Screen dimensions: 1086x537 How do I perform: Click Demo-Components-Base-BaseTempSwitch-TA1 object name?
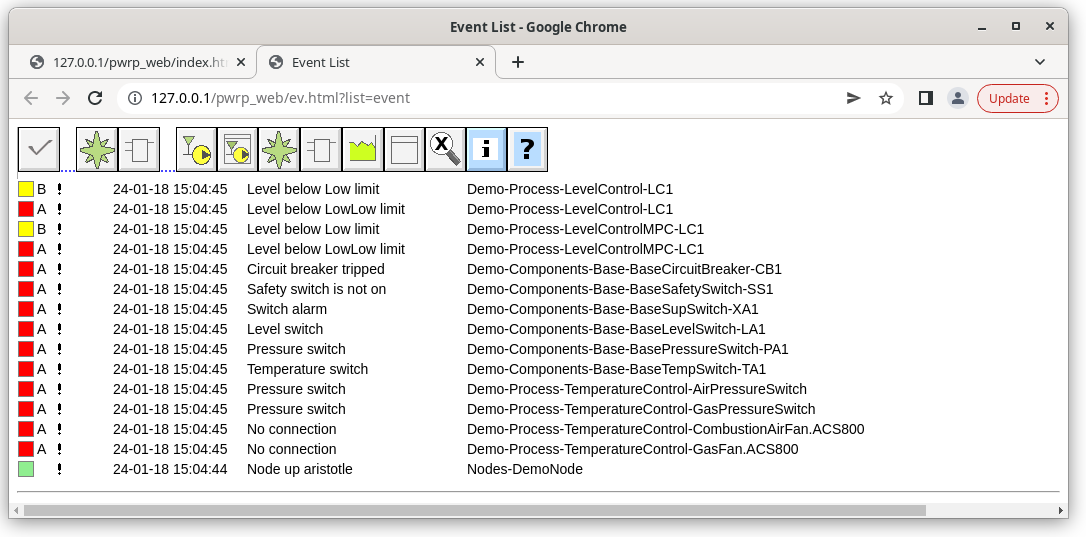pos(616,369)
